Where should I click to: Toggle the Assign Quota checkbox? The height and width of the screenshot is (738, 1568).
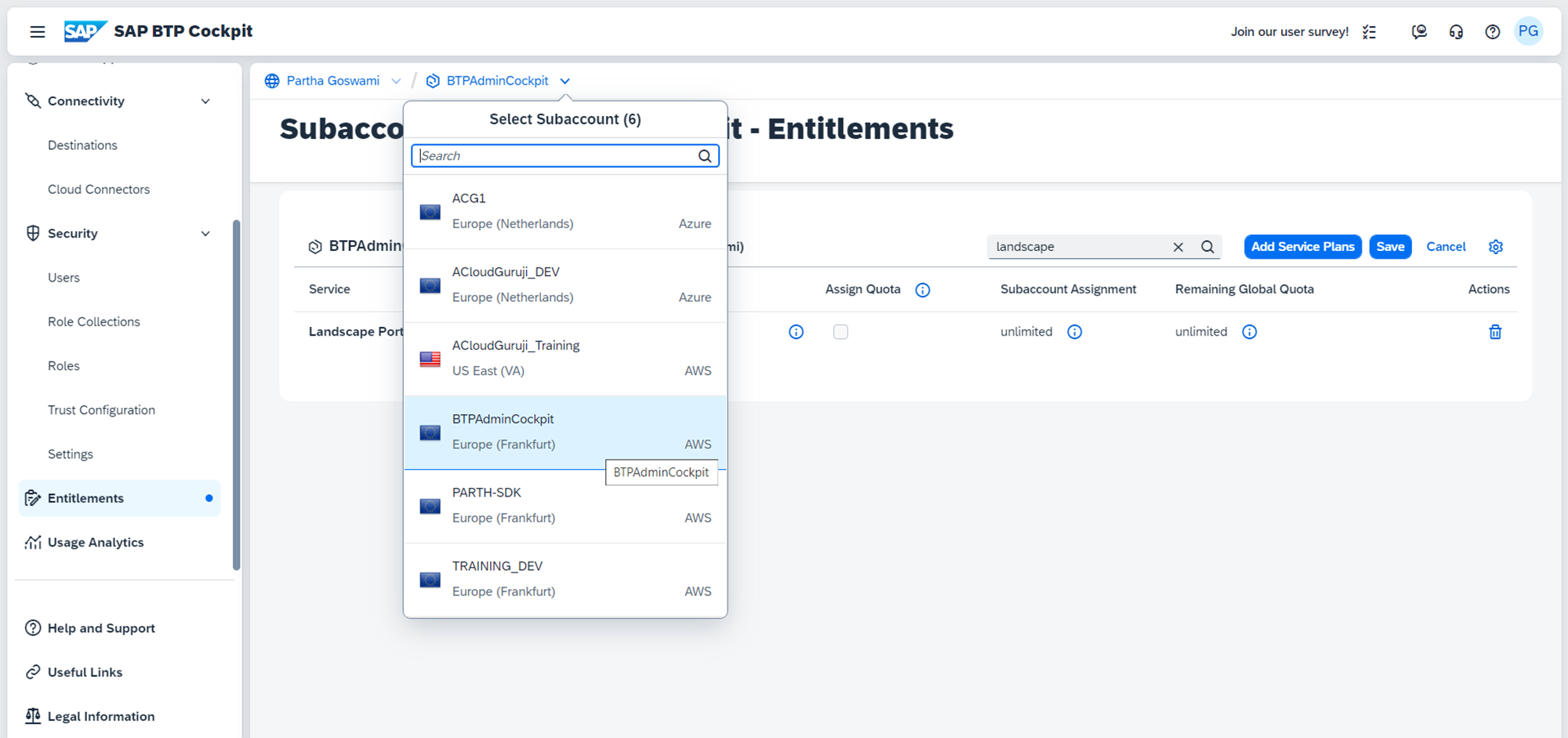[840, 332]
